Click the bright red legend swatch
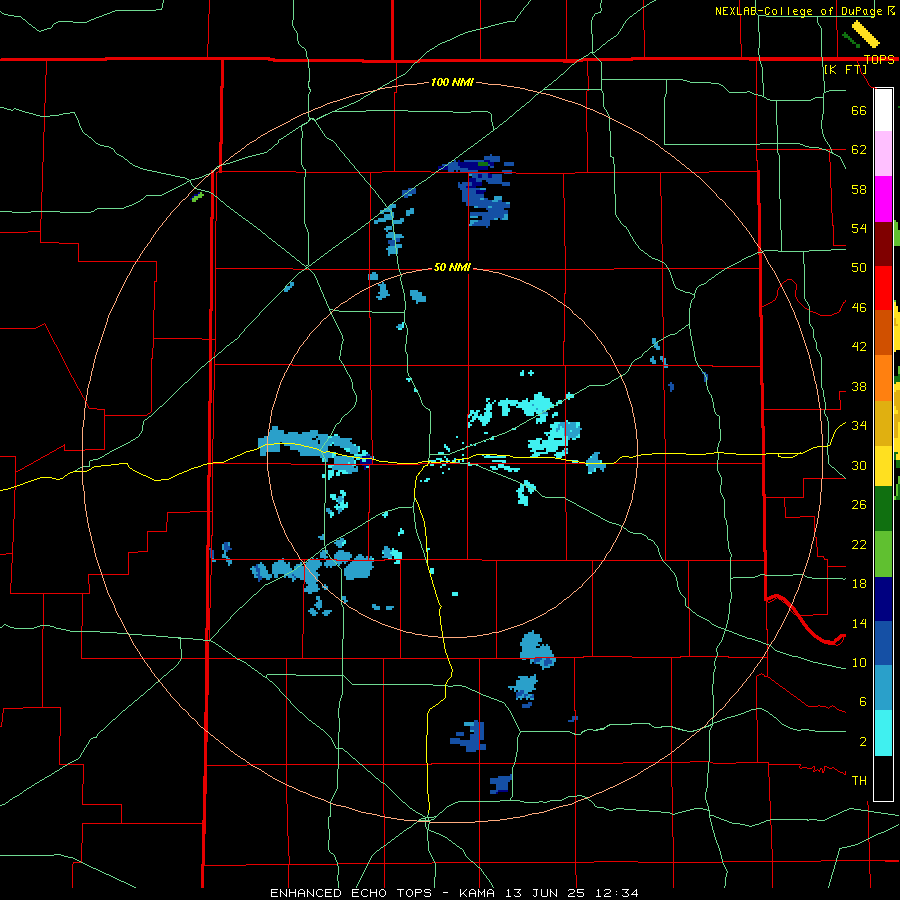This screenshot has height=900, width=900. point(883,288)
